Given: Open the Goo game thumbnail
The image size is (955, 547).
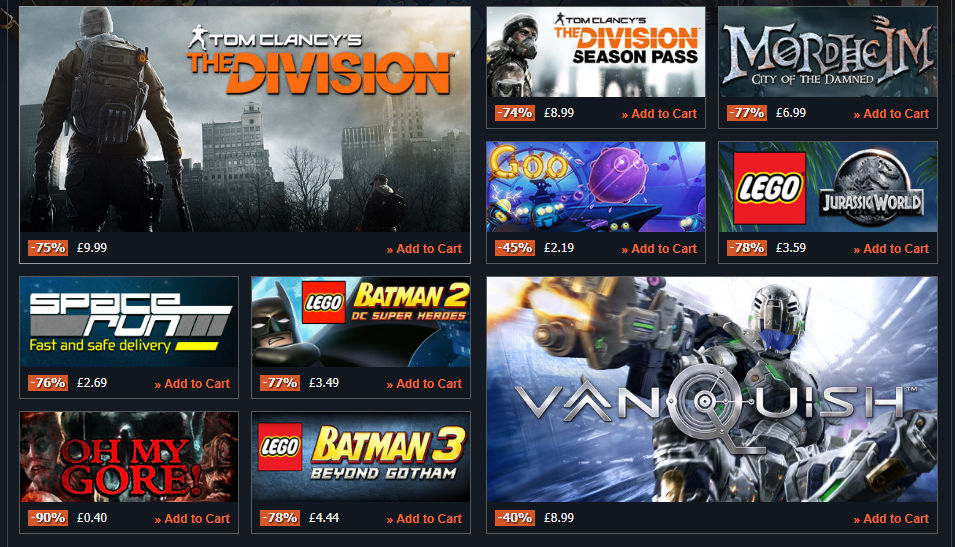Looking at the screenshot, I should pyautogui.click(x=596, y=187).
